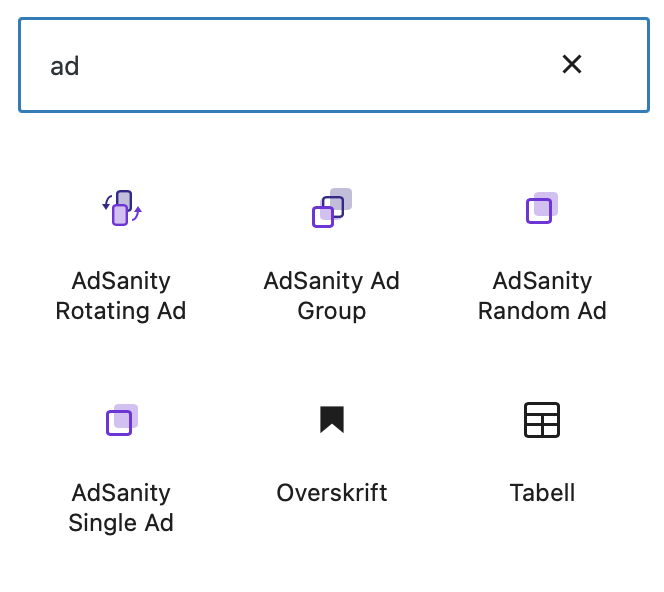
Task: Focus the block search input field
Action: coord(300,65)
